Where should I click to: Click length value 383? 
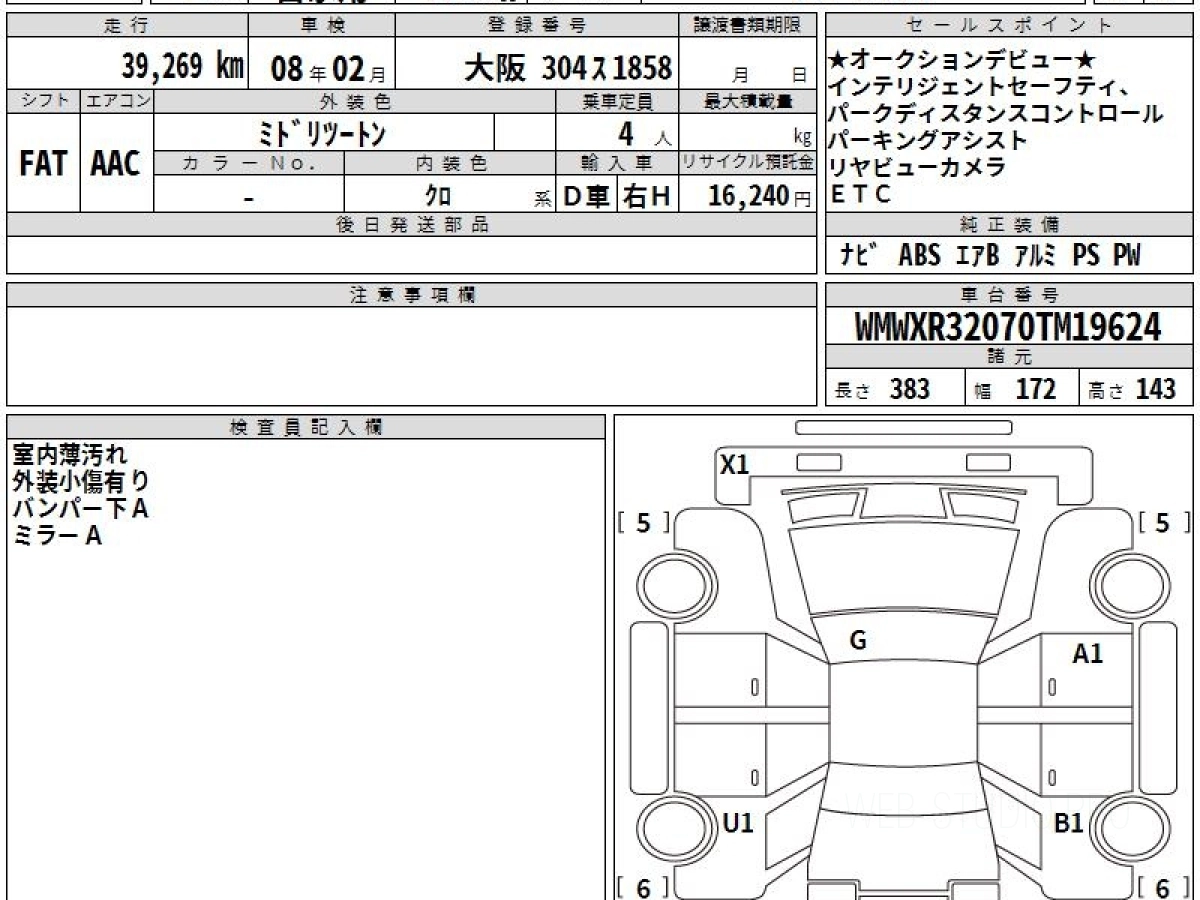(910, 389)
